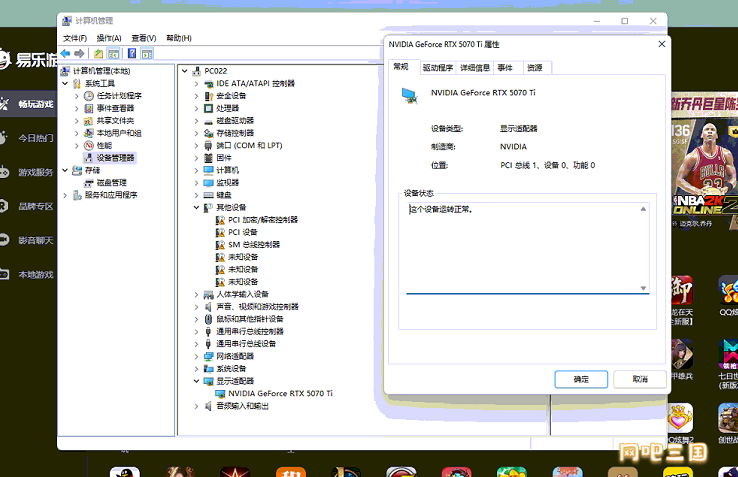Image resolution: width=738 pixels, height=477 pixels.
Task: Click the 品牌专区 sidebar item
Action: 28,206
